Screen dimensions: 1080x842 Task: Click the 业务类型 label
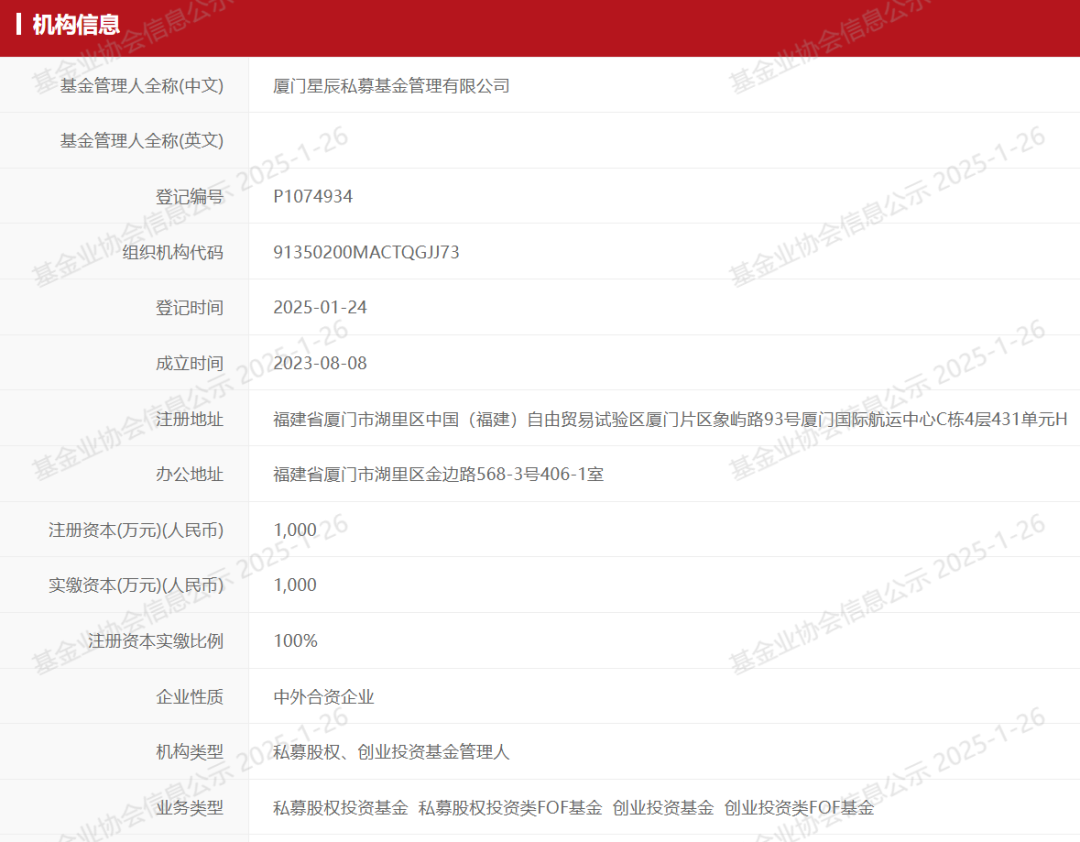189,808
